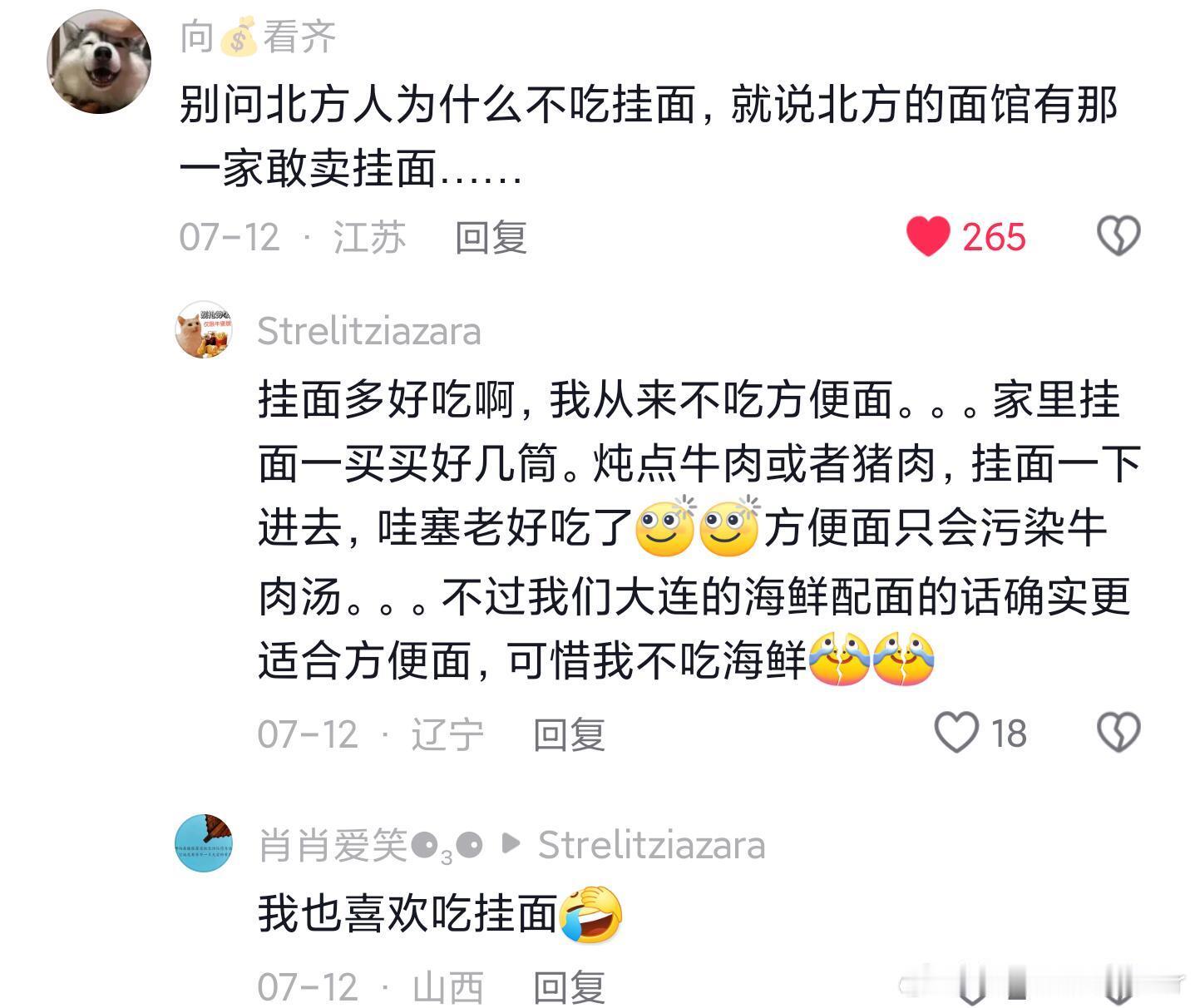Tap the smiling star-eyed emoji pair

(x=698, y=528)
